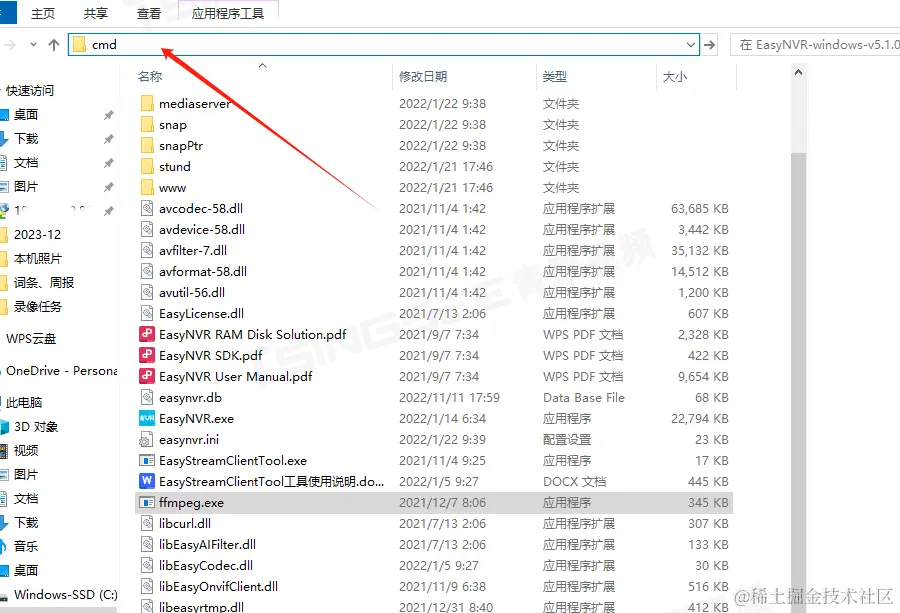
Task: Open 快速访问 in navigation pane
Action: pos(30,91)
